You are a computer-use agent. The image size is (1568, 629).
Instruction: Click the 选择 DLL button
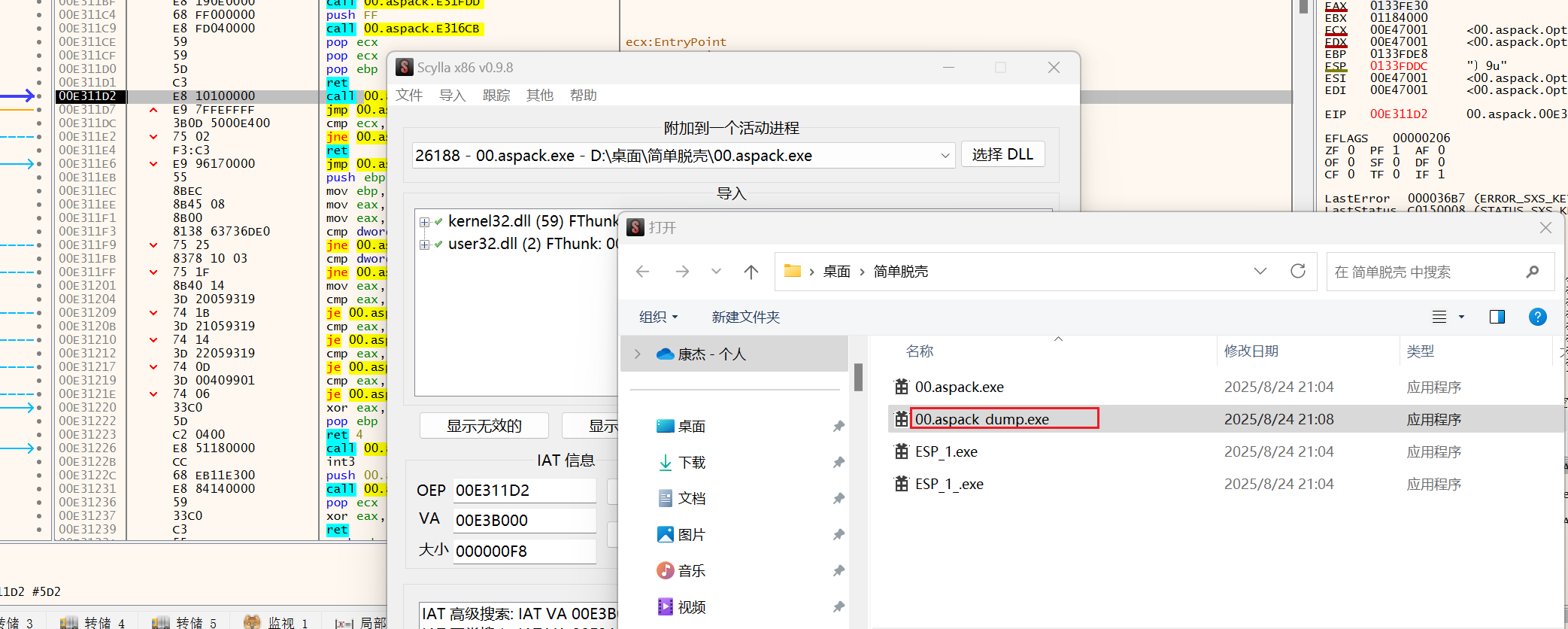tap(1002, 155)
